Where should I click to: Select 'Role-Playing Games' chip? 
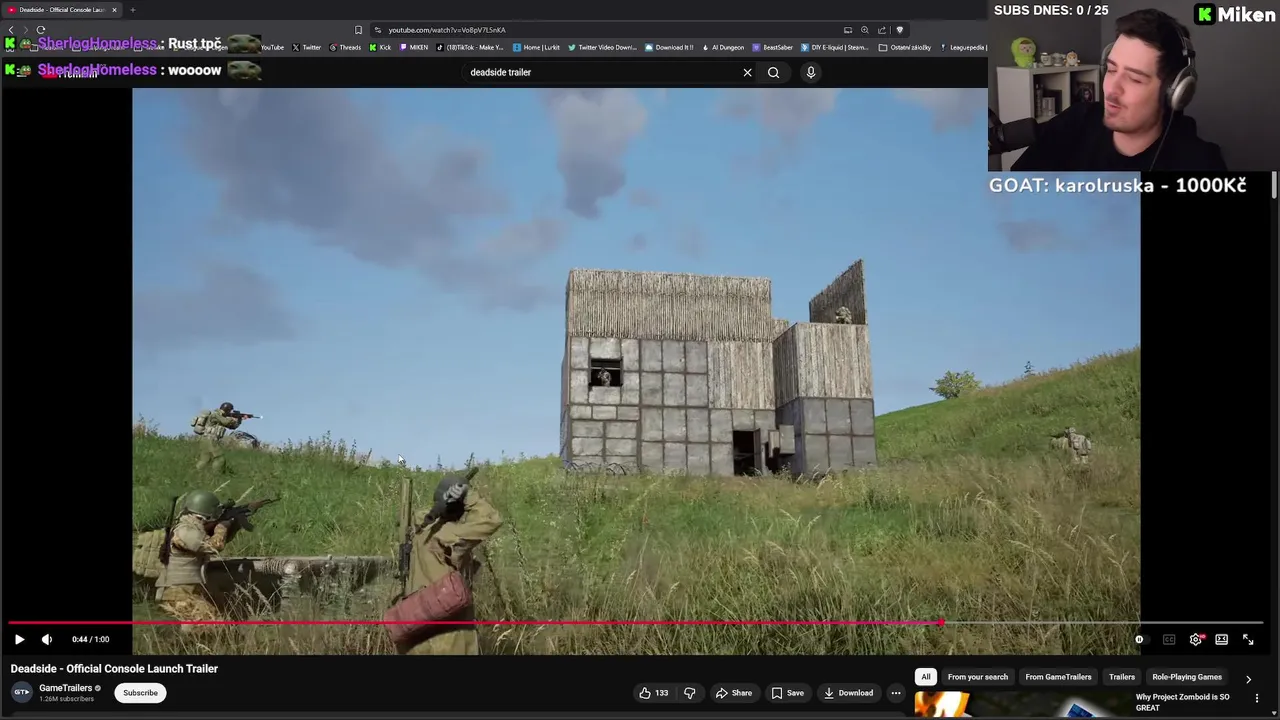pyautogui.click(x=1187, y=677)
